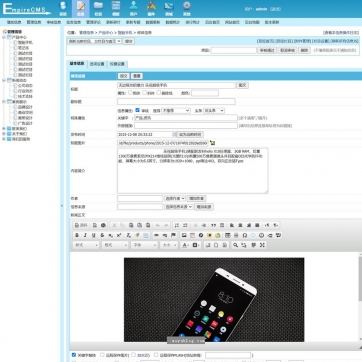Insert block quote in editor
The width and height of the screenshot is (362, 362).
click(214, 225)
